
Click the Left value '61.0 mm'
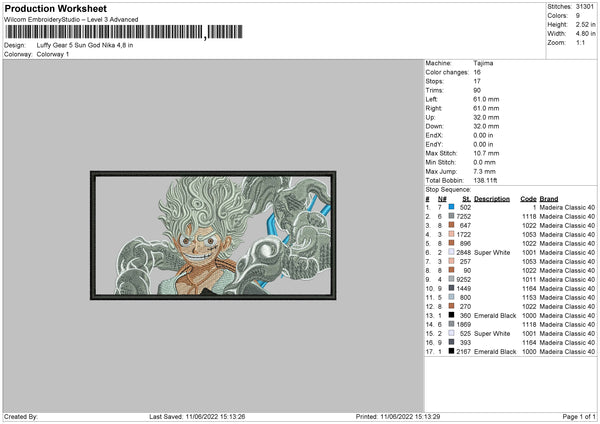[x=486, y=99]
